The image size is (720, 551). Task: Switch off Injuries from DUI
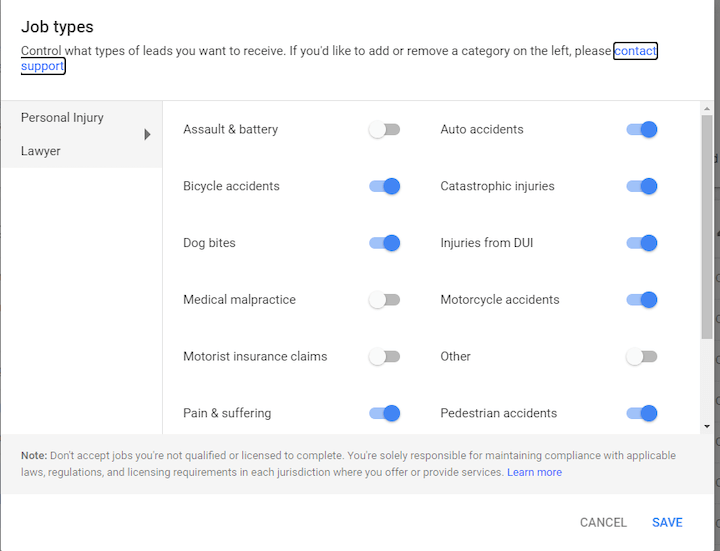click(641, 243)
